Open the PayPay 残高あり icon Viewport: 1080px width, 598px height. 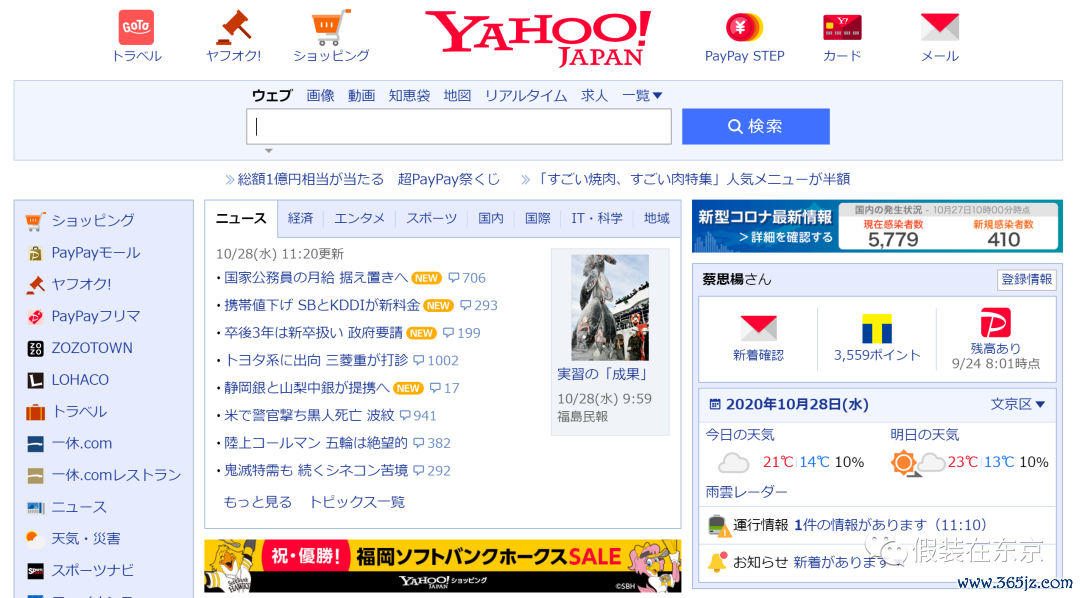pyautogui.click(x=995, y=322)
